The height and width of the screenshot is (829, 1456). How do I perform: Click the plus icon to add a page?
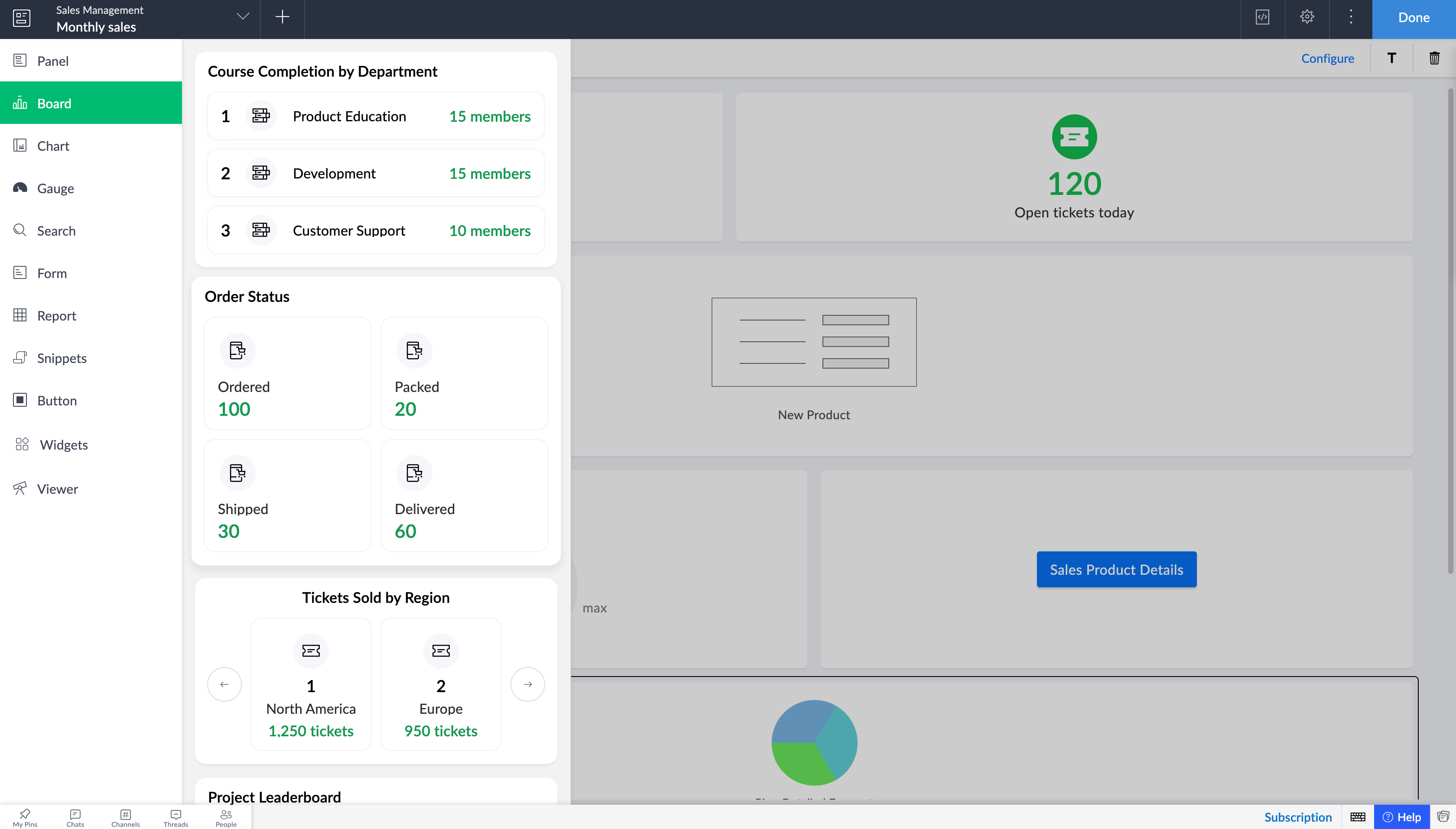point(282,17)
